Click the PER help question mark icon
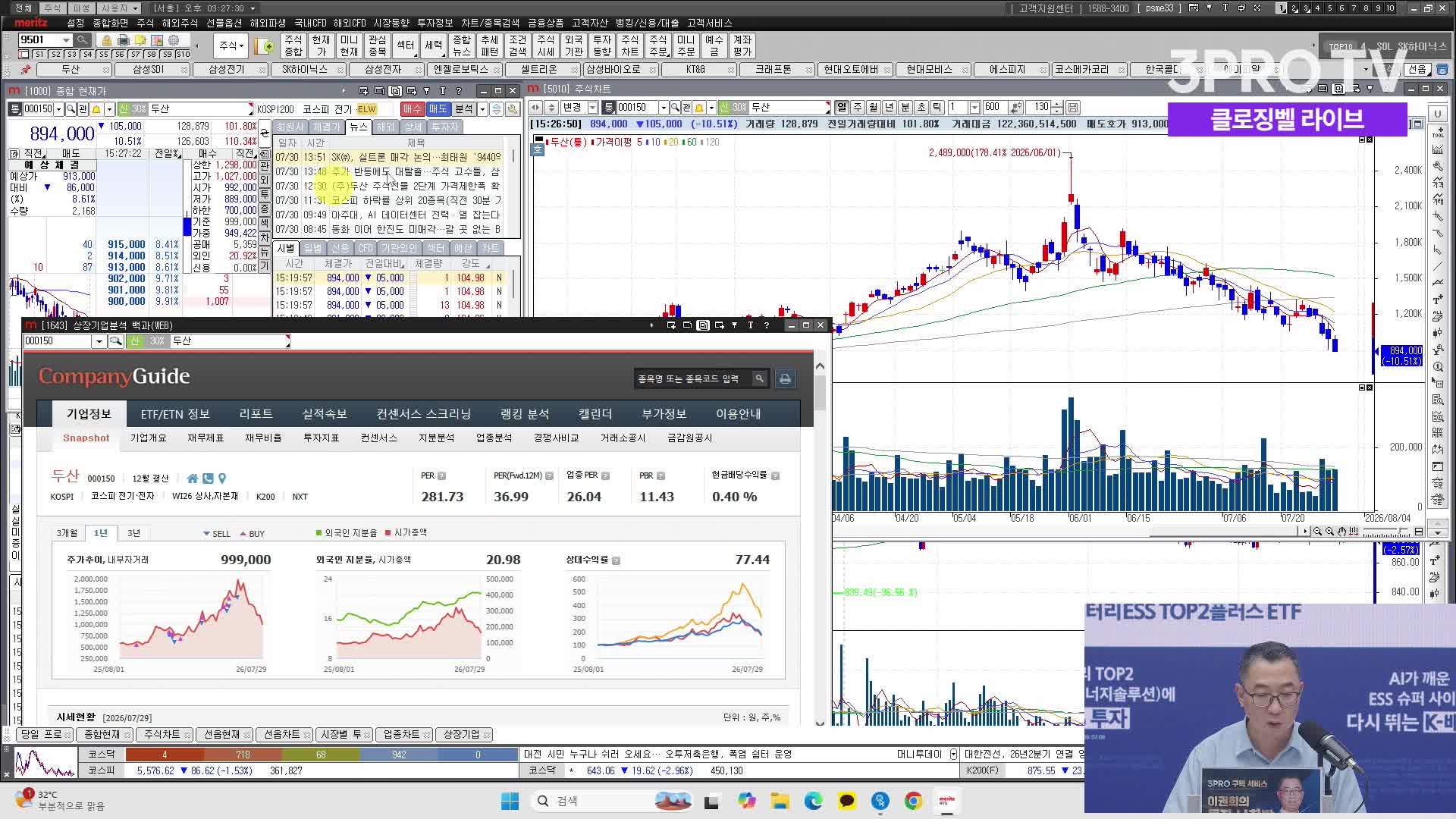The image size is (1456, 819). (441, 476)
